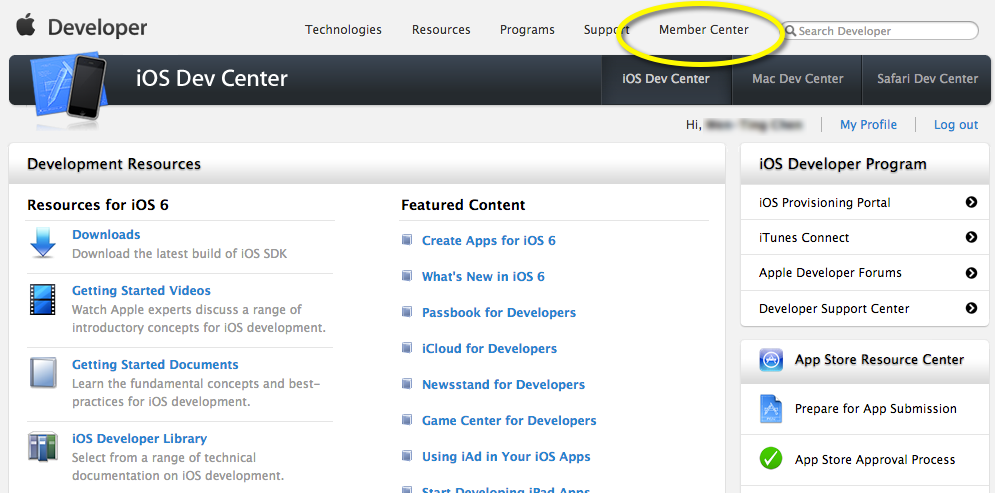Click the Download the latest build of iOS SDK text
Viewport: 995px width, 493px height.
coord(180,254)
